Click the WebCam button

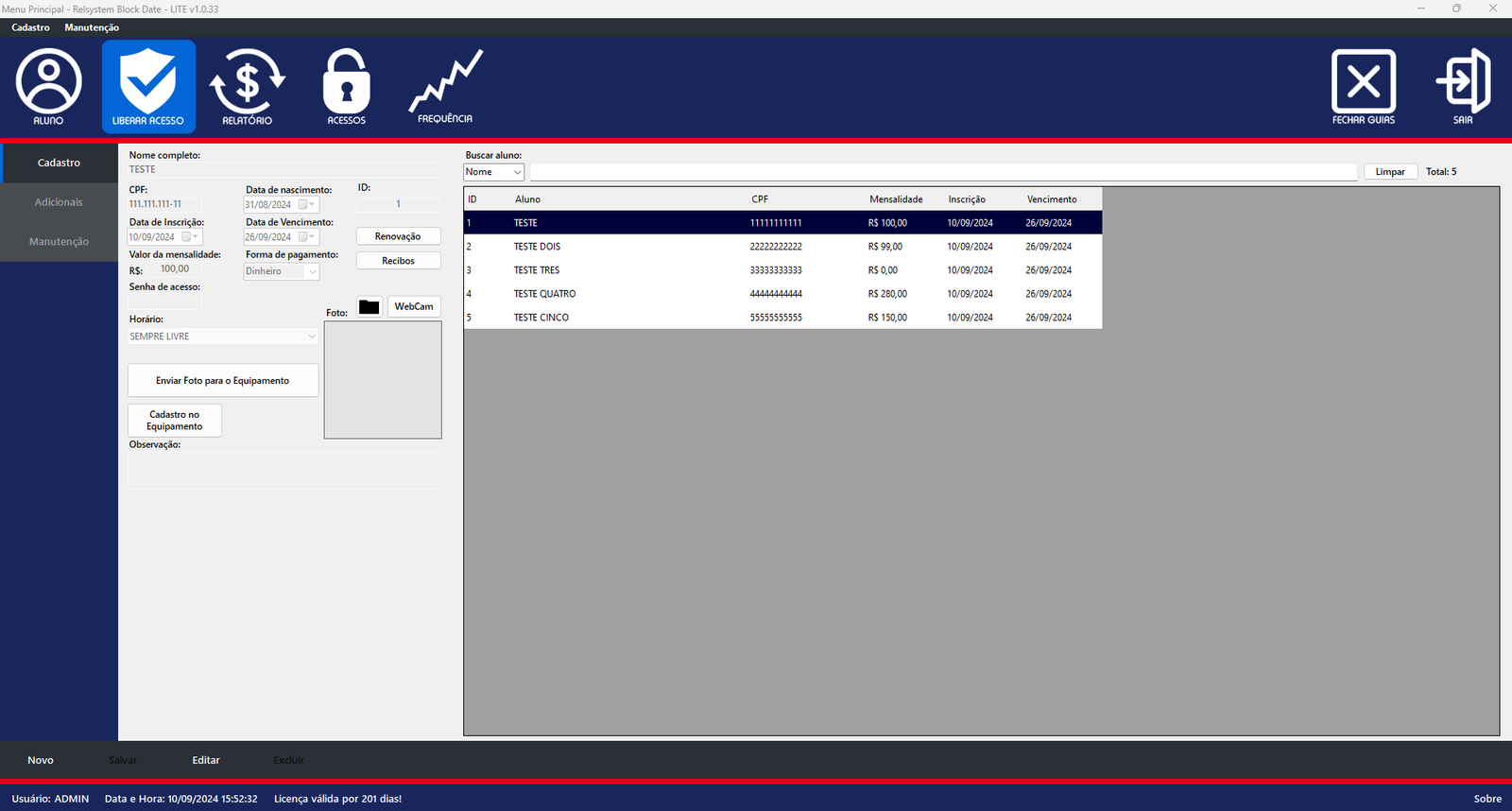[x=414, y=306]
